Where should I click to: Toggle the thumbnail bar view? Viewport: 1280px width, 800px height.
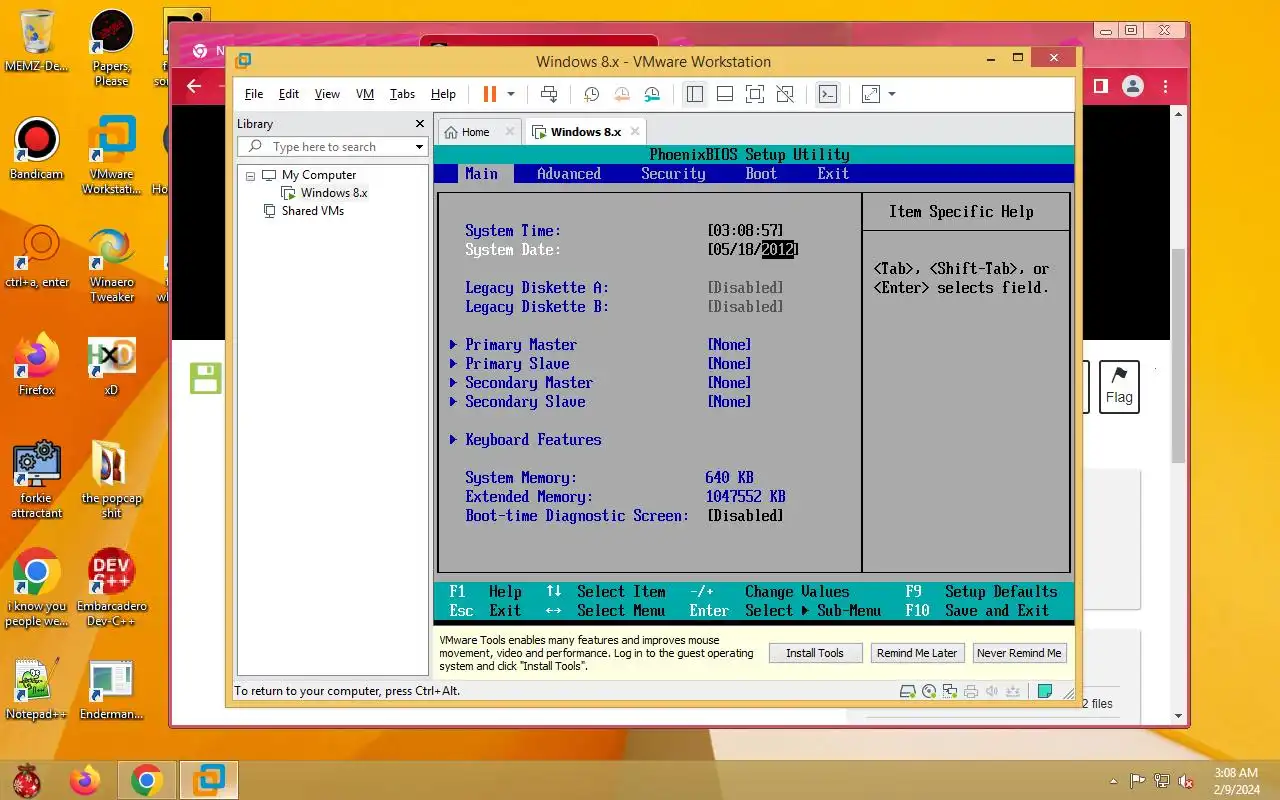(x=725, y=94)
